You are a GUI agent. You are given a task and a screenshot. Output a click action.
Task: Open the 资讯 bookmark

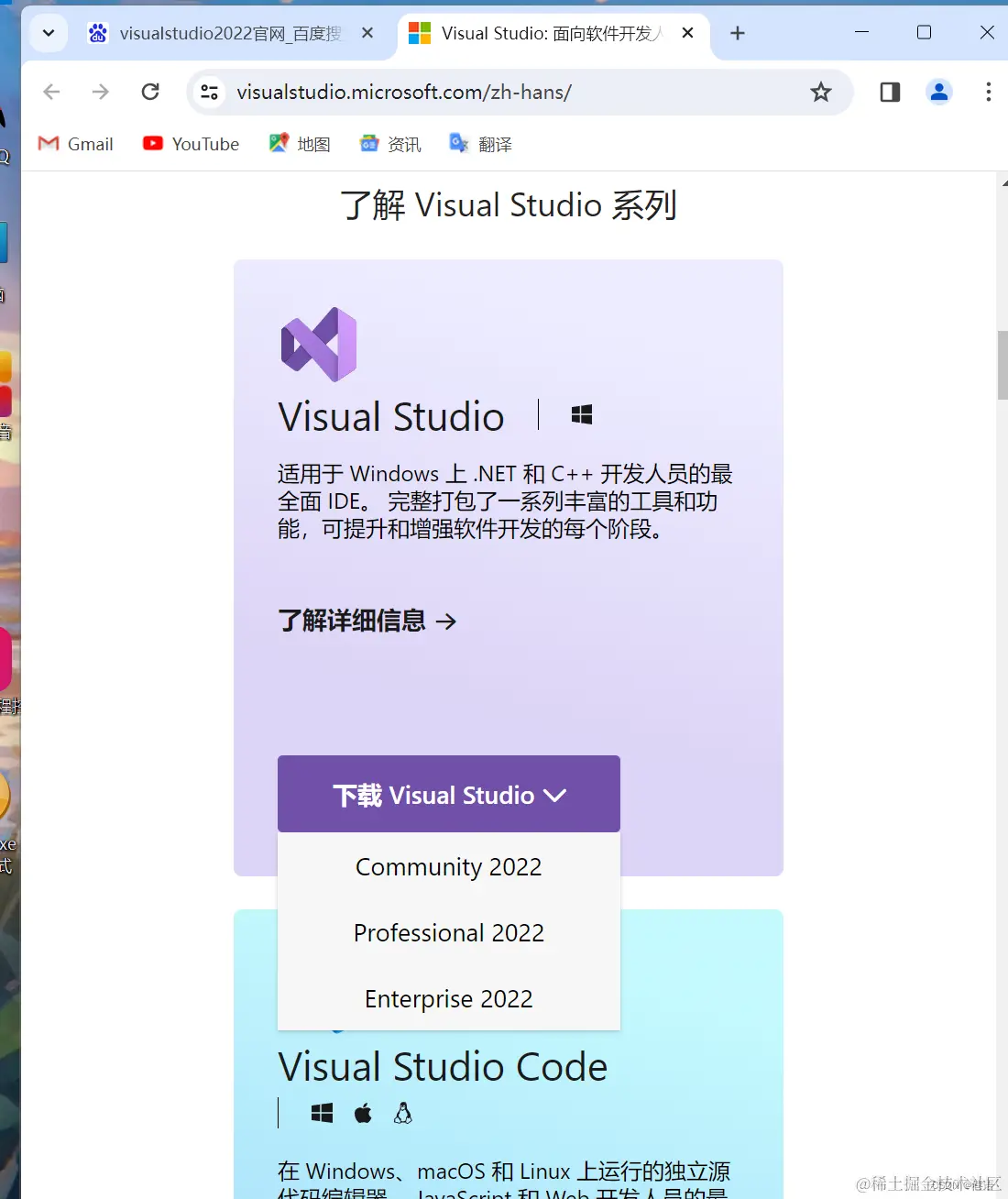click(390, 144)
